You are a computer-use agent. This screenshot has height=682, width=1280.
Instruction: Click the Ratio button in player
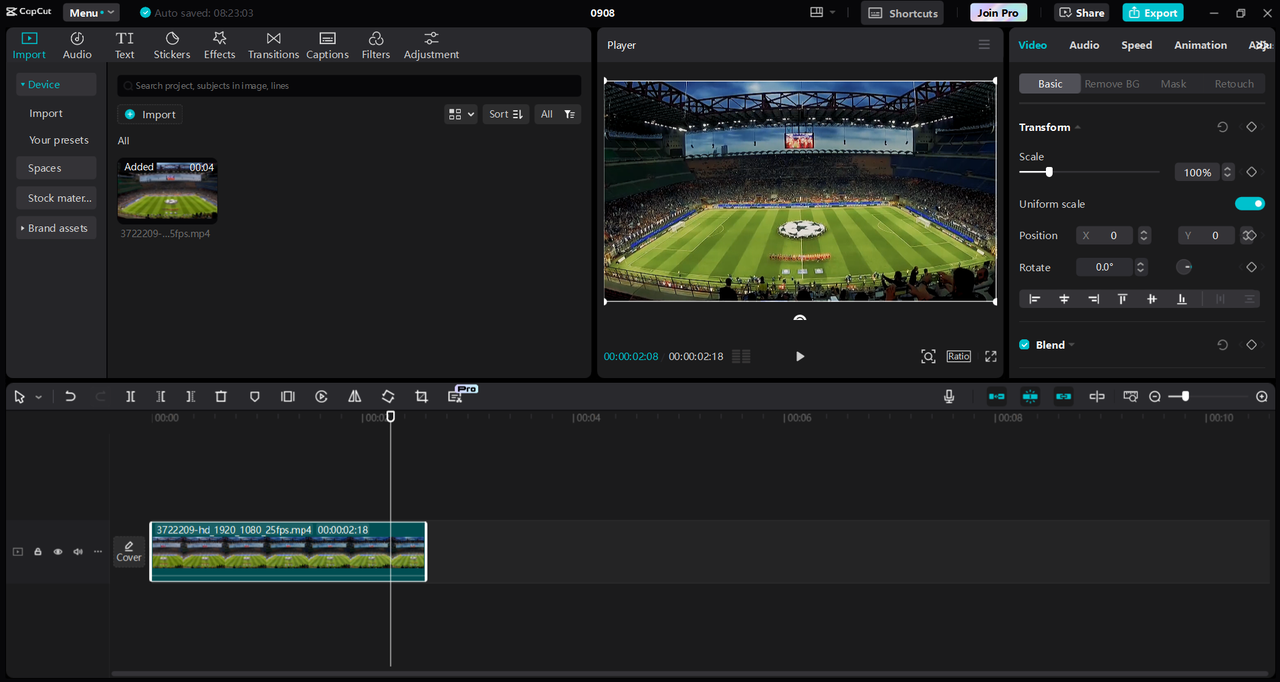point(959,356)
